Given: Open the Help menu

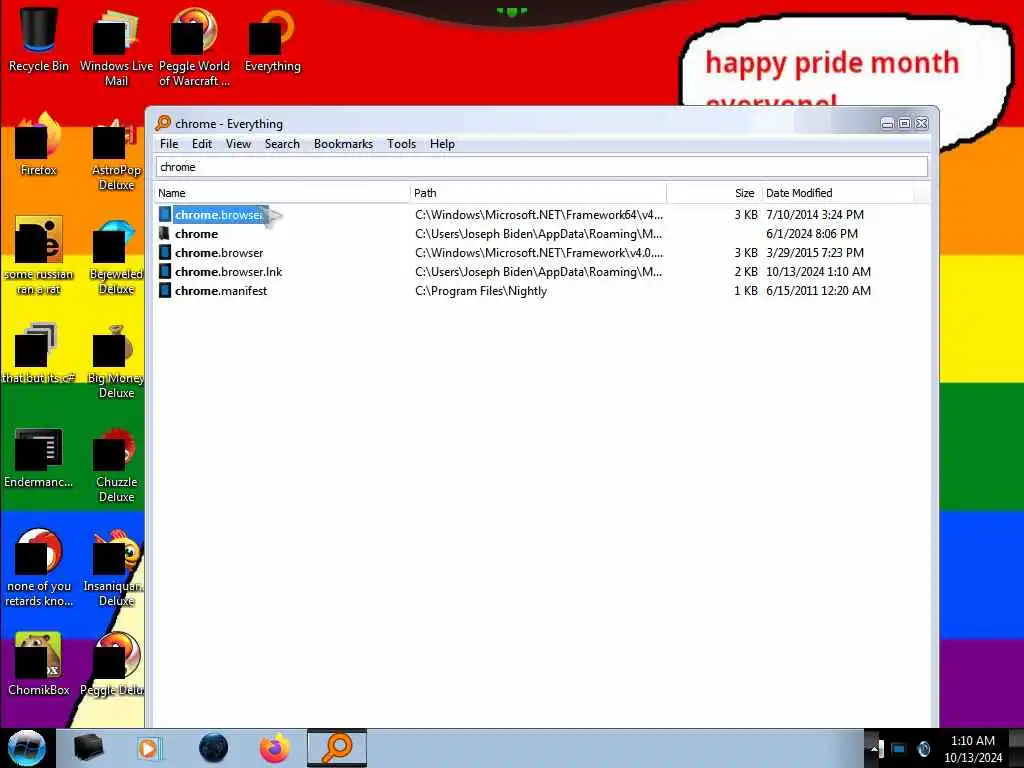Looking at the screenshot, I should click(442, 144).
